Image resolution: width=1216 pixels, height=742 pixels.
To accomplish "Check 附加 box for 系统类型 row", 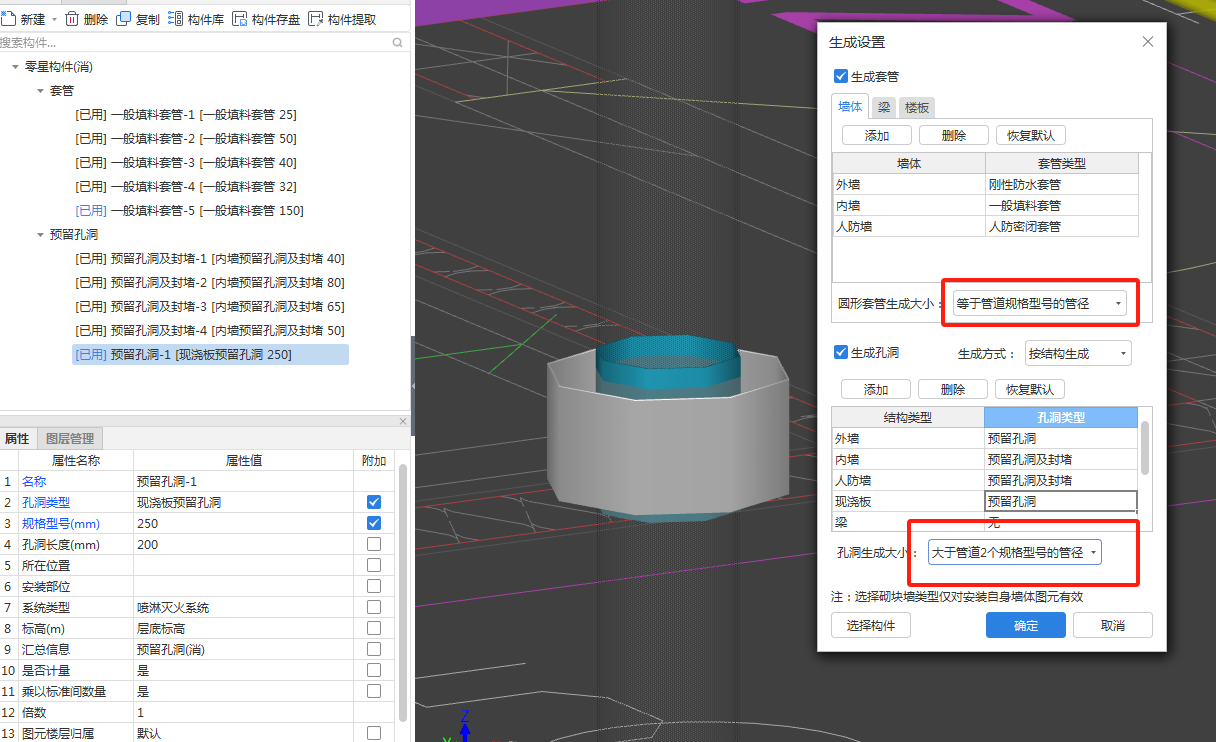I will point(374,607).
